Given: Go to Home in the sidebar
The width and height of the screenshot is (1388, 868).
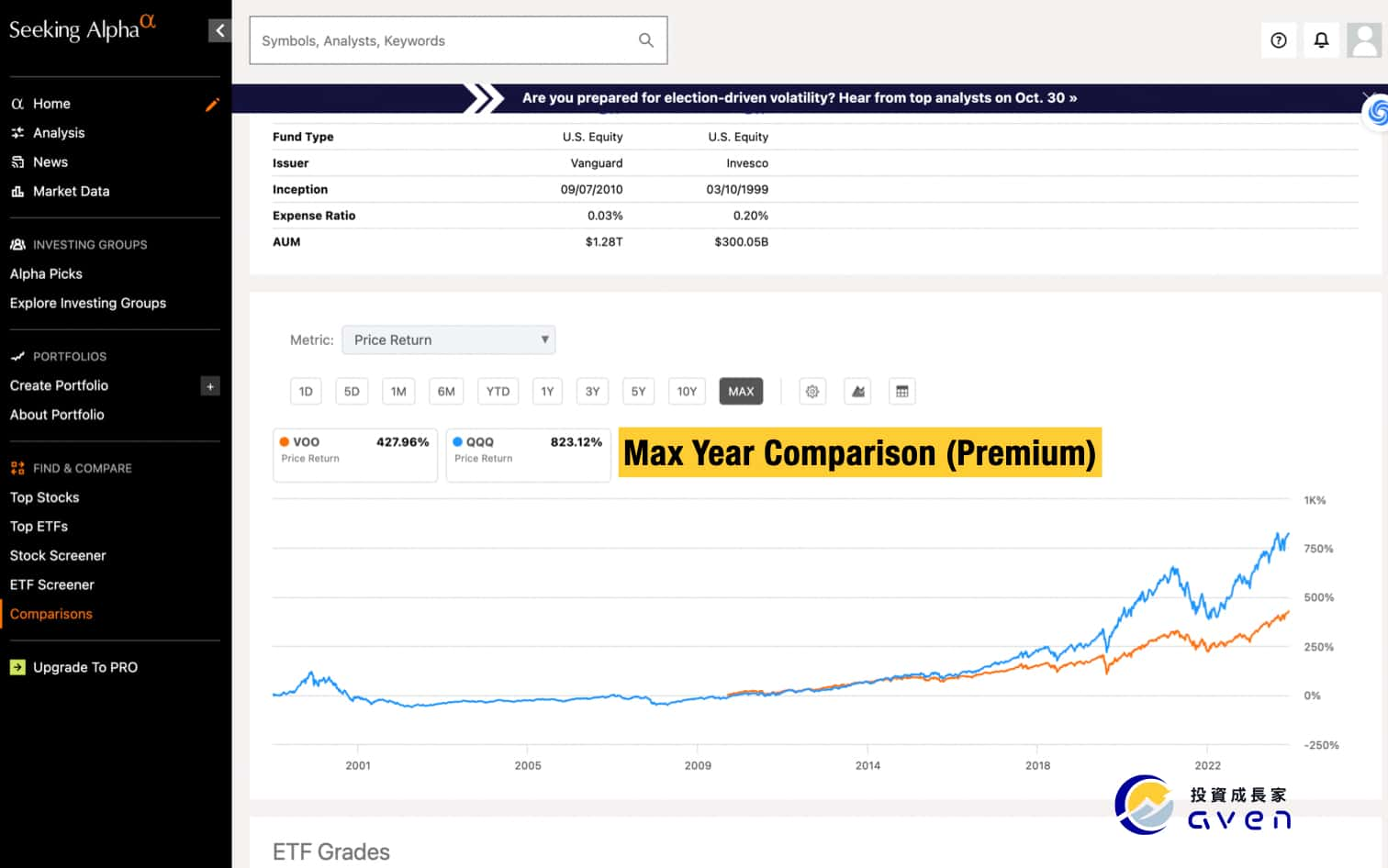Looking at the screenshot, I should pos(51,104).
